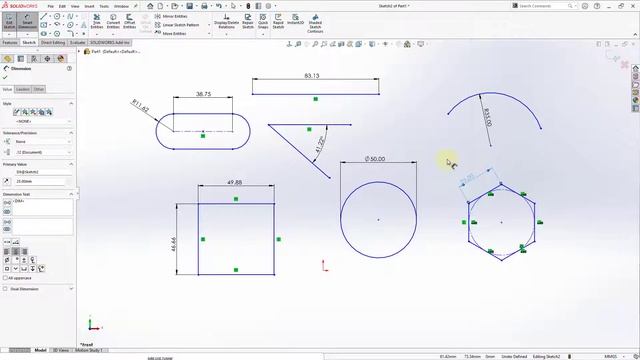This screenshot has width=640, height=360.
Task: Toggle the All uppercase checkbox
Action: [5, 278]
